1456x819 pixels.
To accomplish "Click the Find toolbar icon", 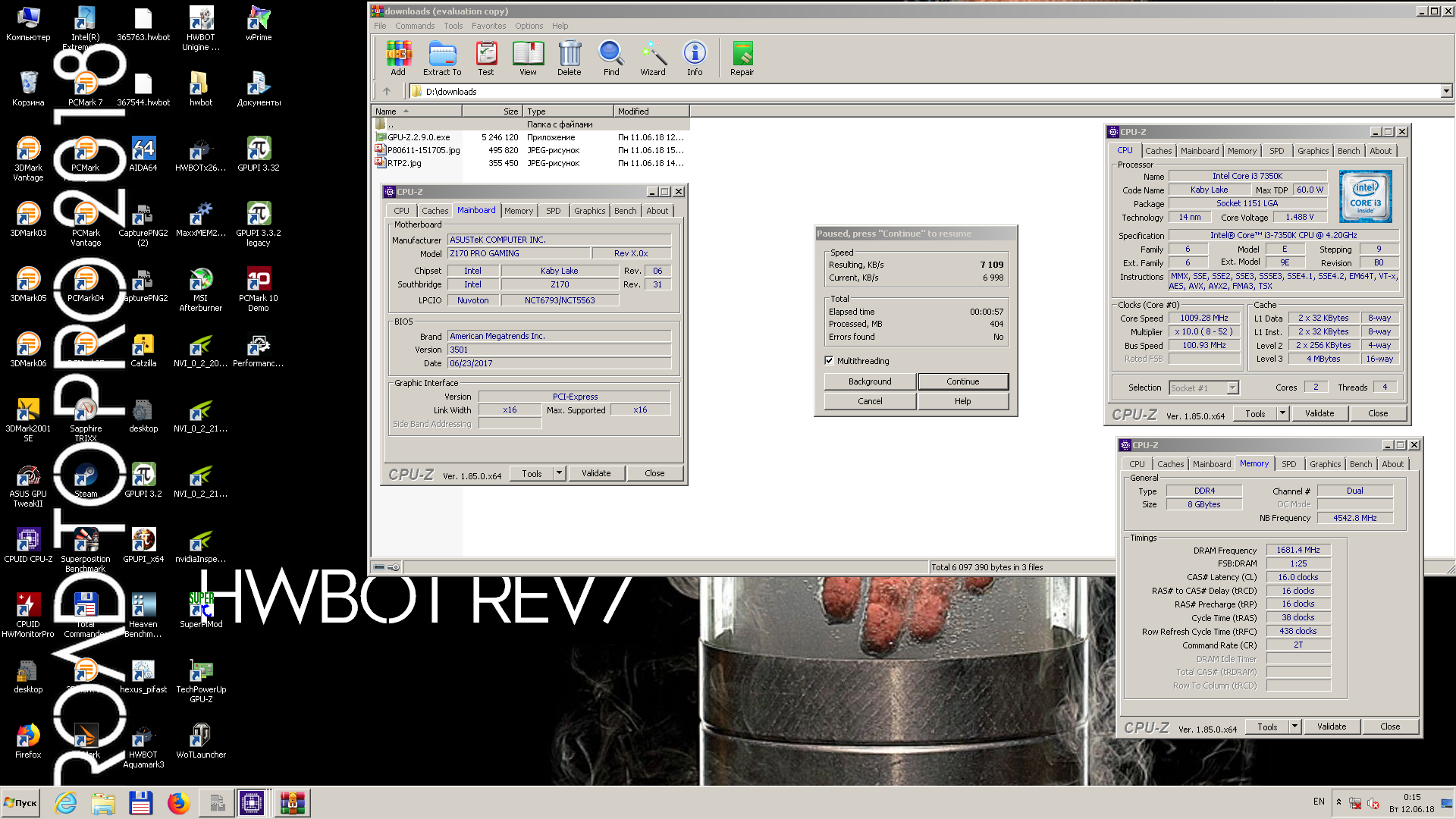I will point(611,58).
